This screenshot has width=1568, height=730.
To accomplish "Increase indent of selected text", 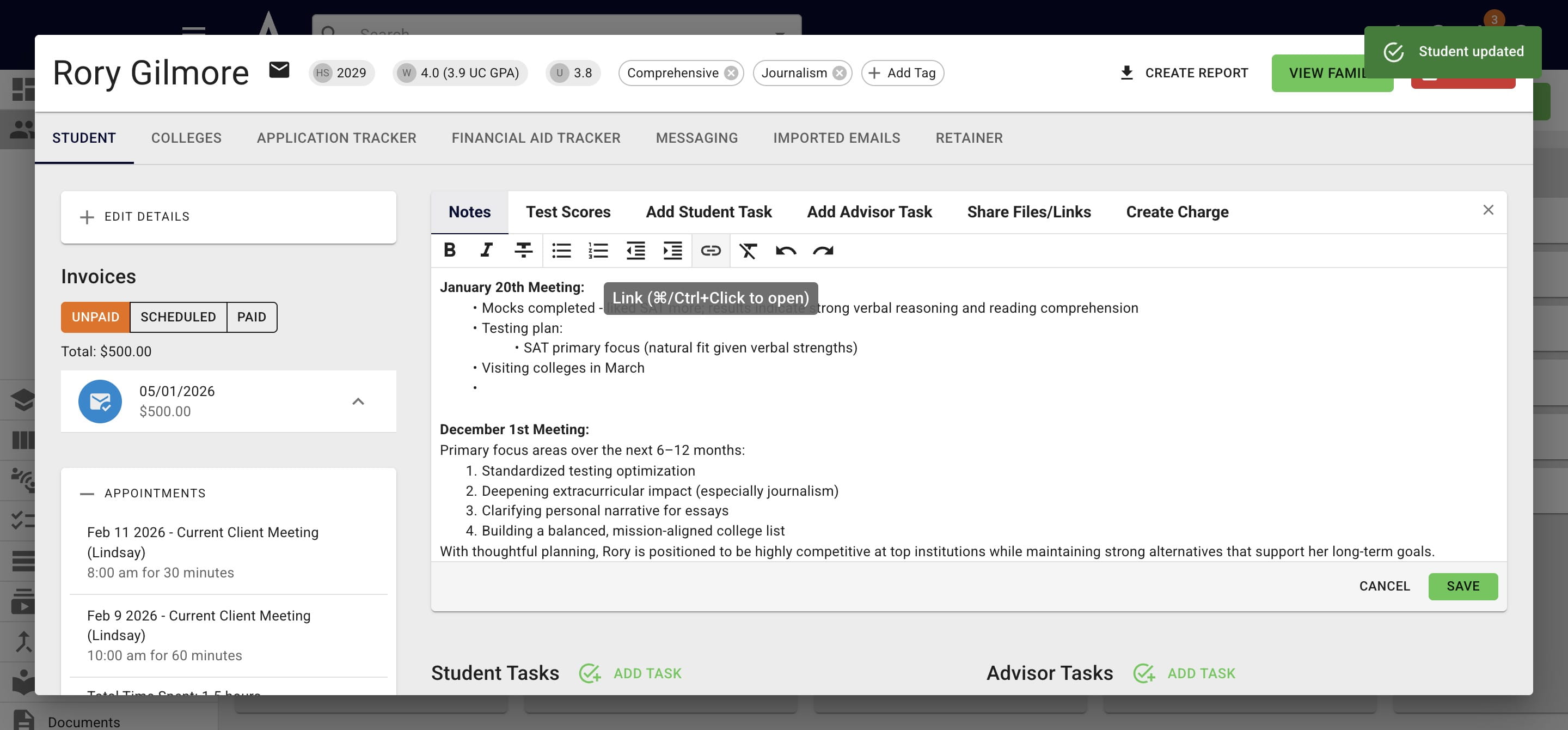I will [x=672, y=250].
